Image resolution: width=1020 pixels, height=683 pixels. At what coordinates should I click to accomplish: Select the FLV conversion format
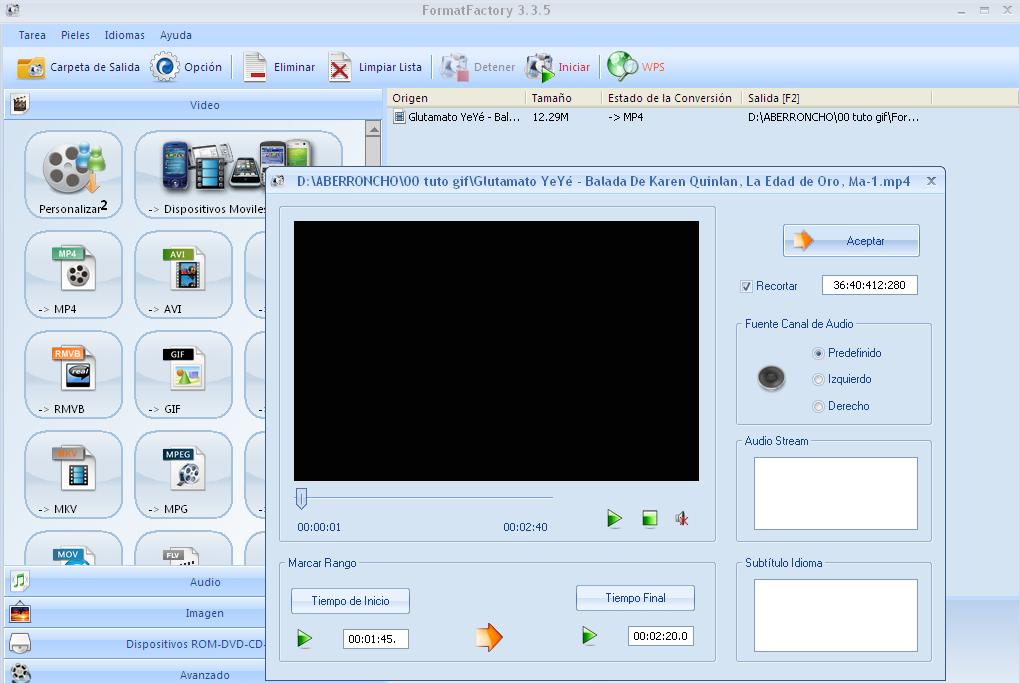click(183, 548)
